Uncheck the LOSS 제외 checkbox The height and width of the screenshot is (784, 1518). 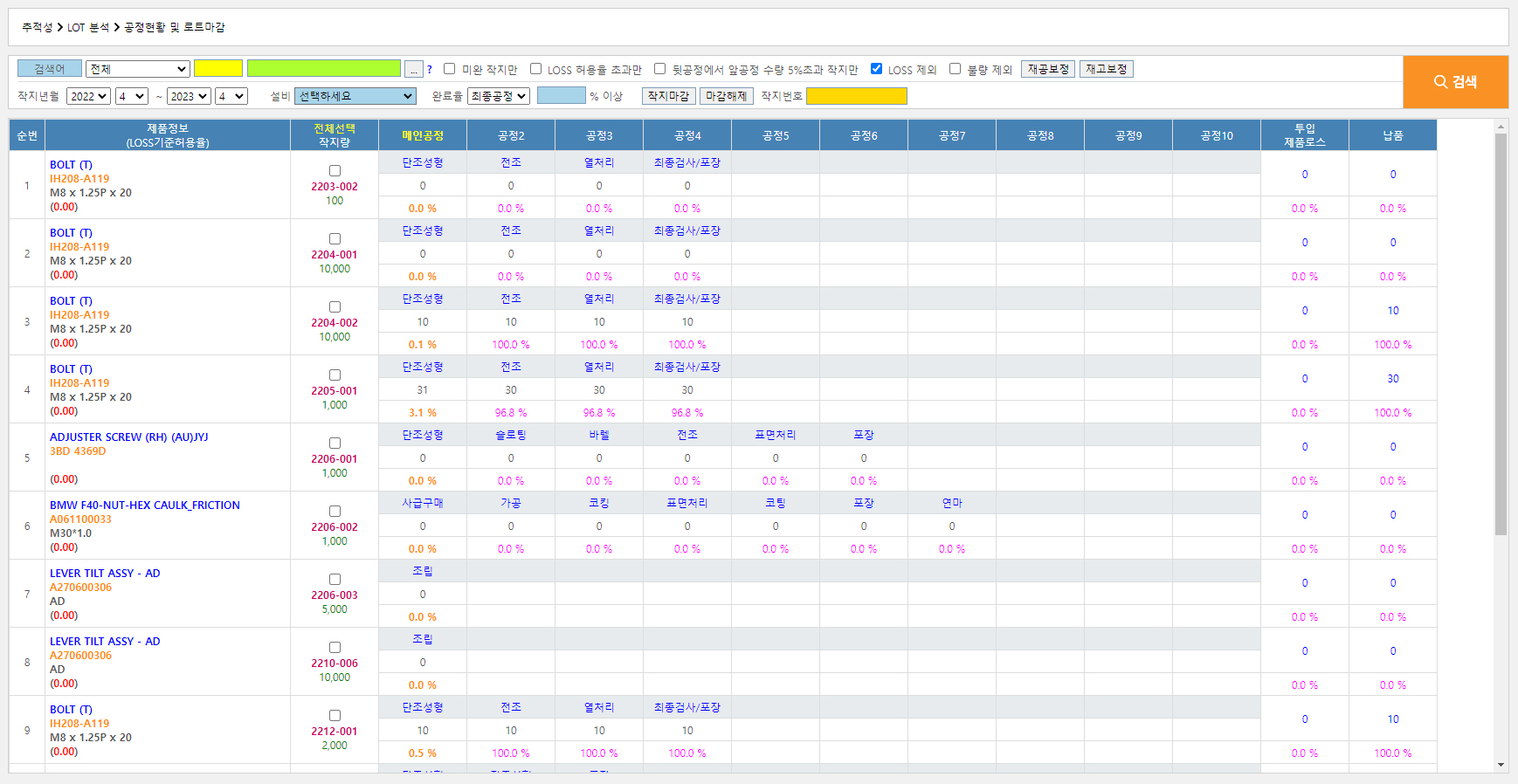pos(876,69)
